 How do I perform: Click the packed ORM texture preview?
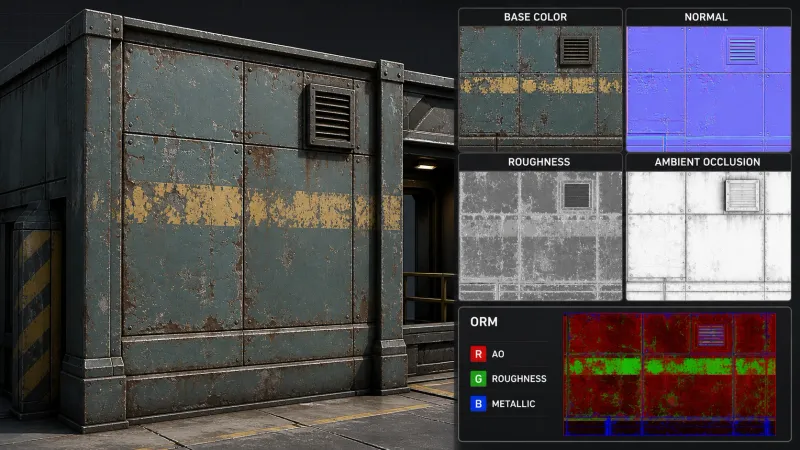[669, 374]
